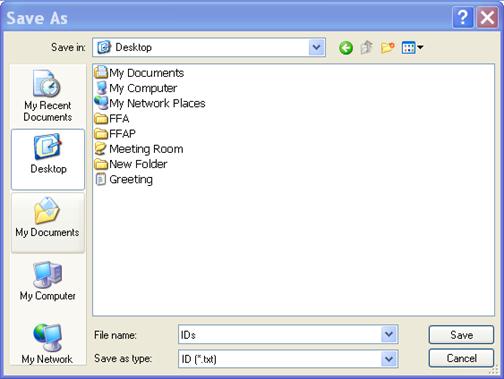Select the FFA folder in list
Screen dimensions: 504x379
pyautogui.click(x=112, y=118)
